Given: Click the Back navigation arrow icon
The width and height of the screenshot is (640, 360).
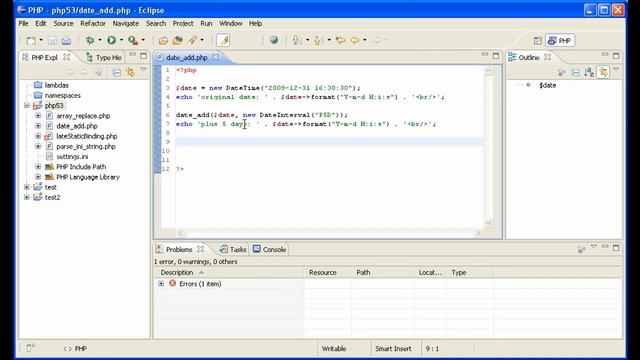Looking at the screenshot, I should coord(355,40).
